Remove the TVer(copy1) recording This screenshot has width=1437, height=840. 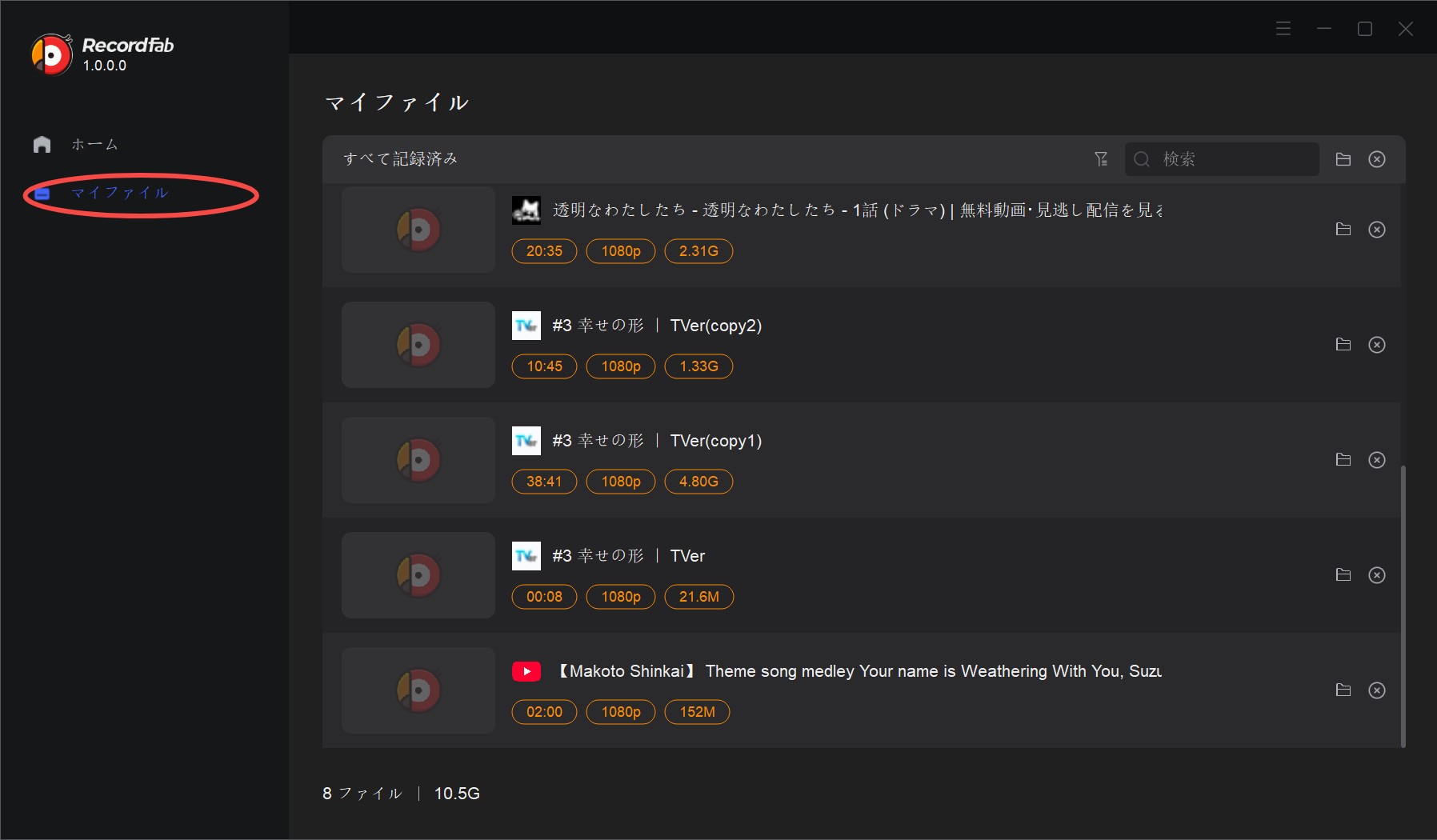coord(1377,460)
